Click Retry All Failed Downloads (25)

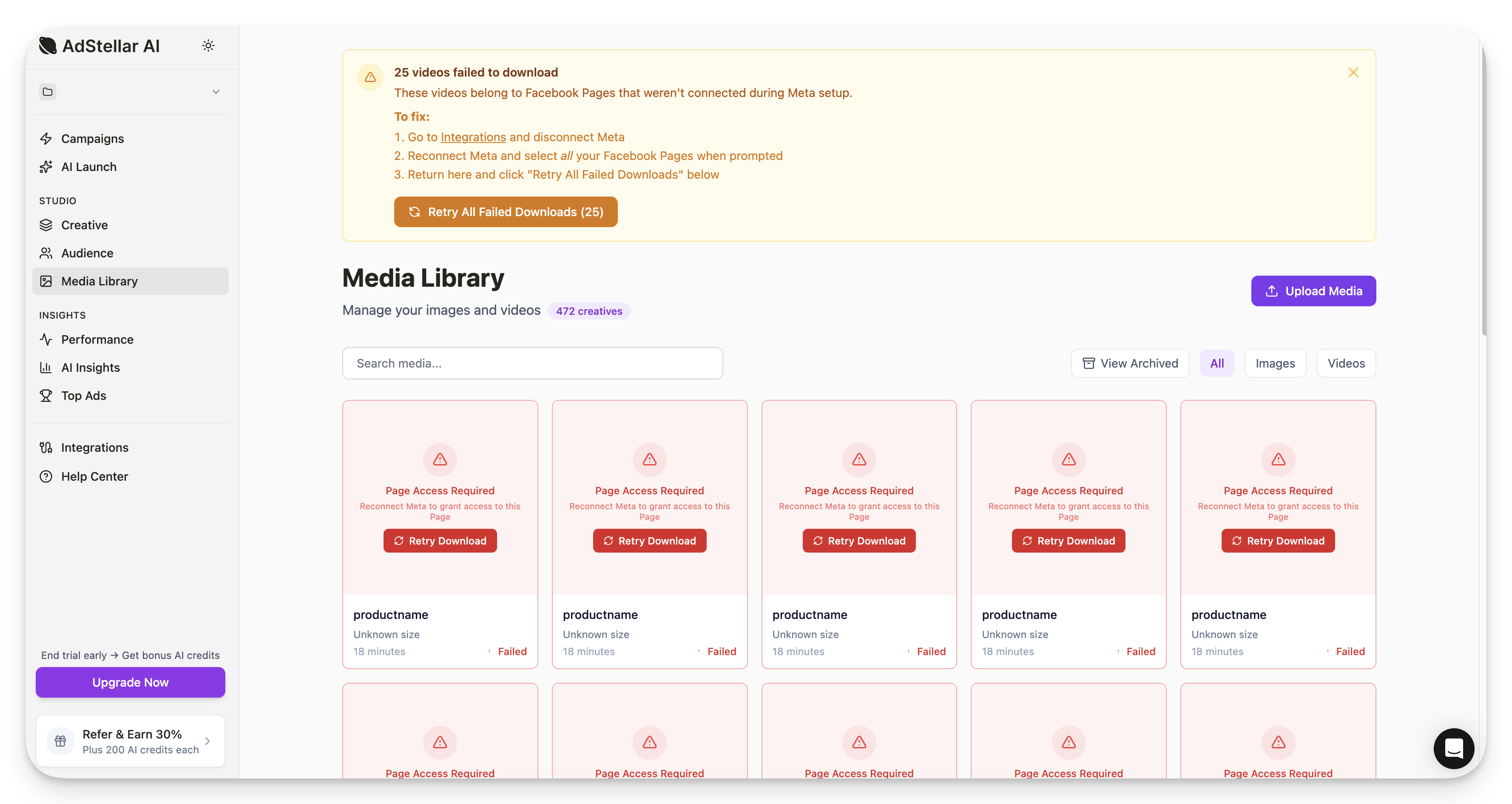[x=506, y=212]
